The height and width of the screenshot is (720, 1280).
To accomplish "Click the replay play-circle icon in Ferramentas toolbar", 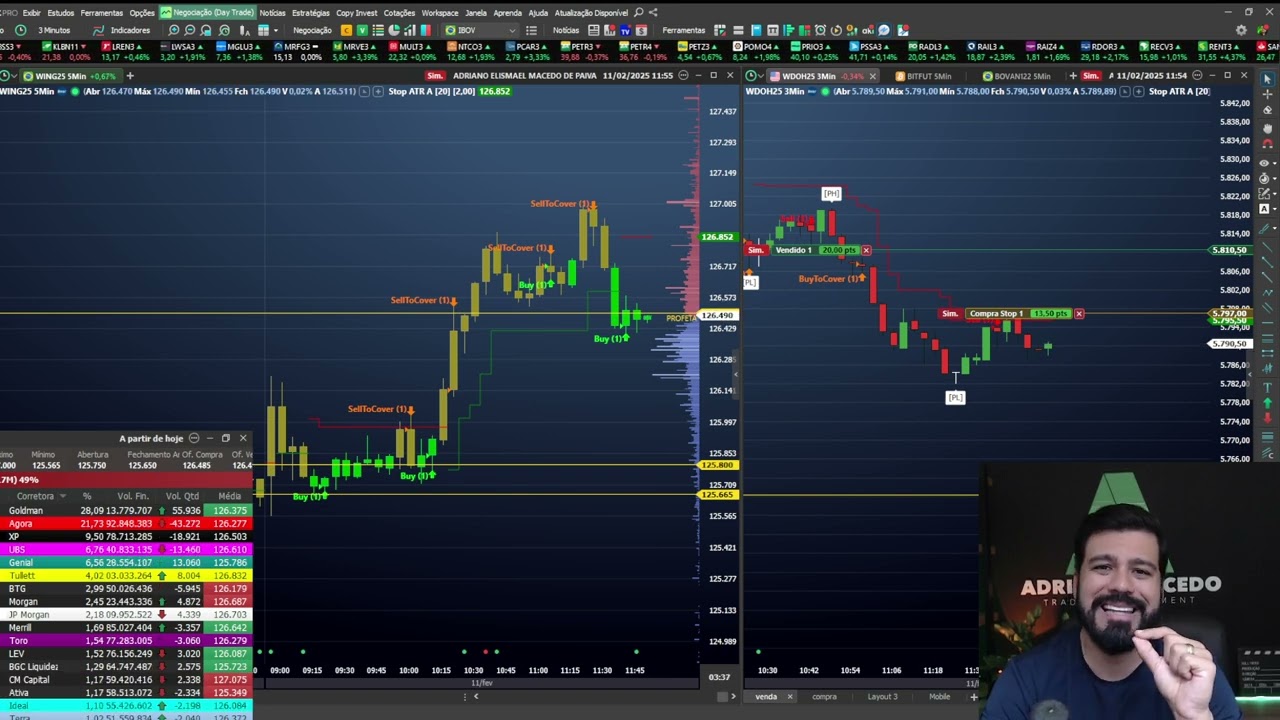I will (x=836, y=30).
